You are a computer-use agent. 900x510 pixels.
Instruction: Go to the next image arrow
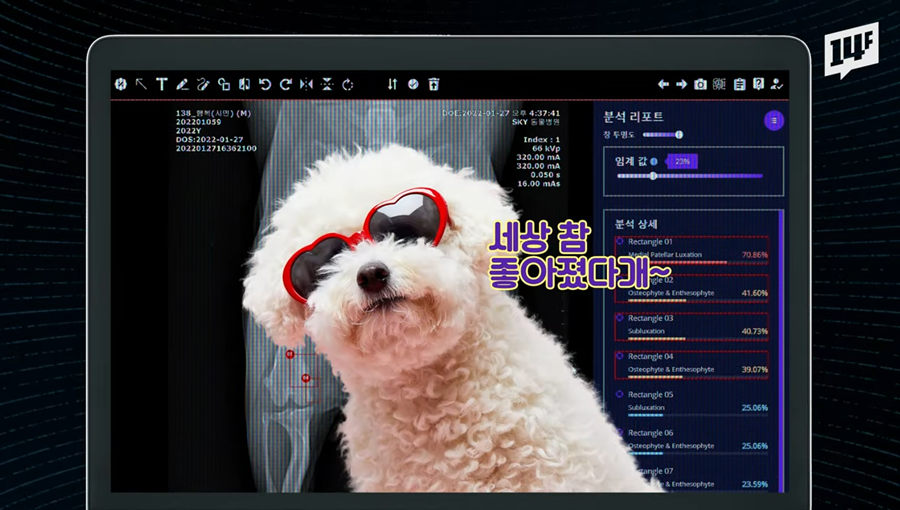(x=682, y=84)
